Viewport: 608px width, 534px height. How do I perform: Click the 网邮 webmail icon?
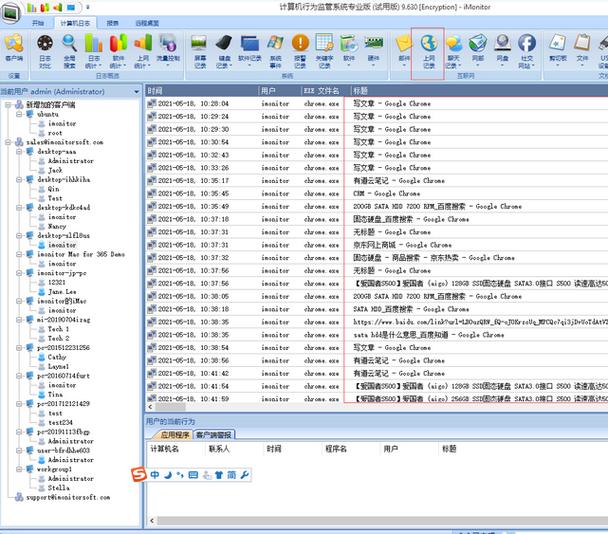click(x=478, y=49)
